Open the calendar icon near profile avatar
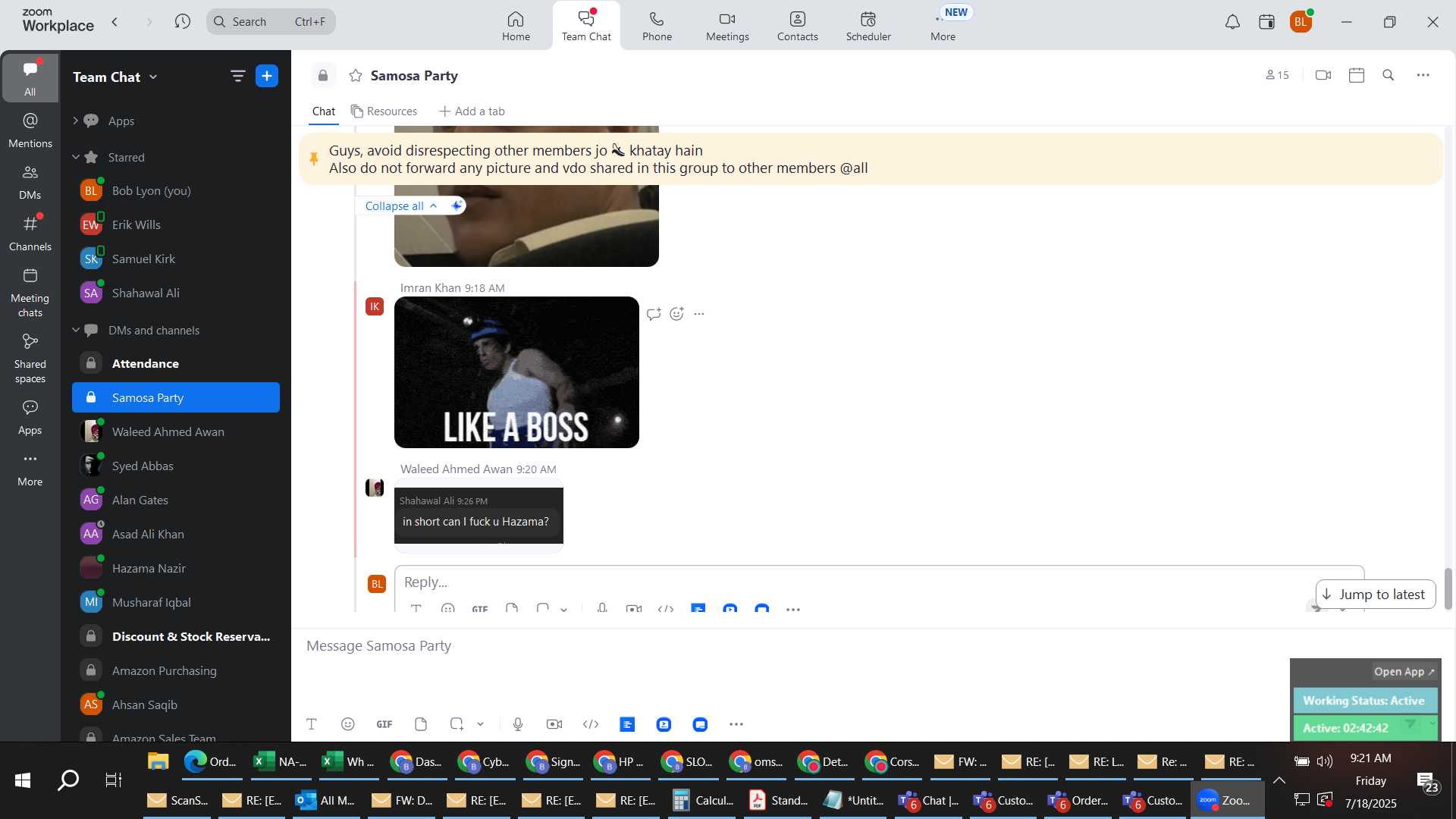 pos(1266,22)
